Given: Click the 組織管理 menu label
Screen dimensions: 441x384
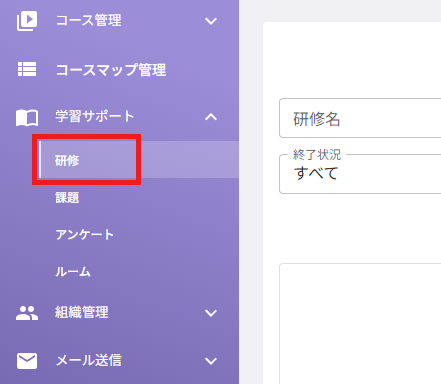Looking at the screenshot, I should coord(82,313).
